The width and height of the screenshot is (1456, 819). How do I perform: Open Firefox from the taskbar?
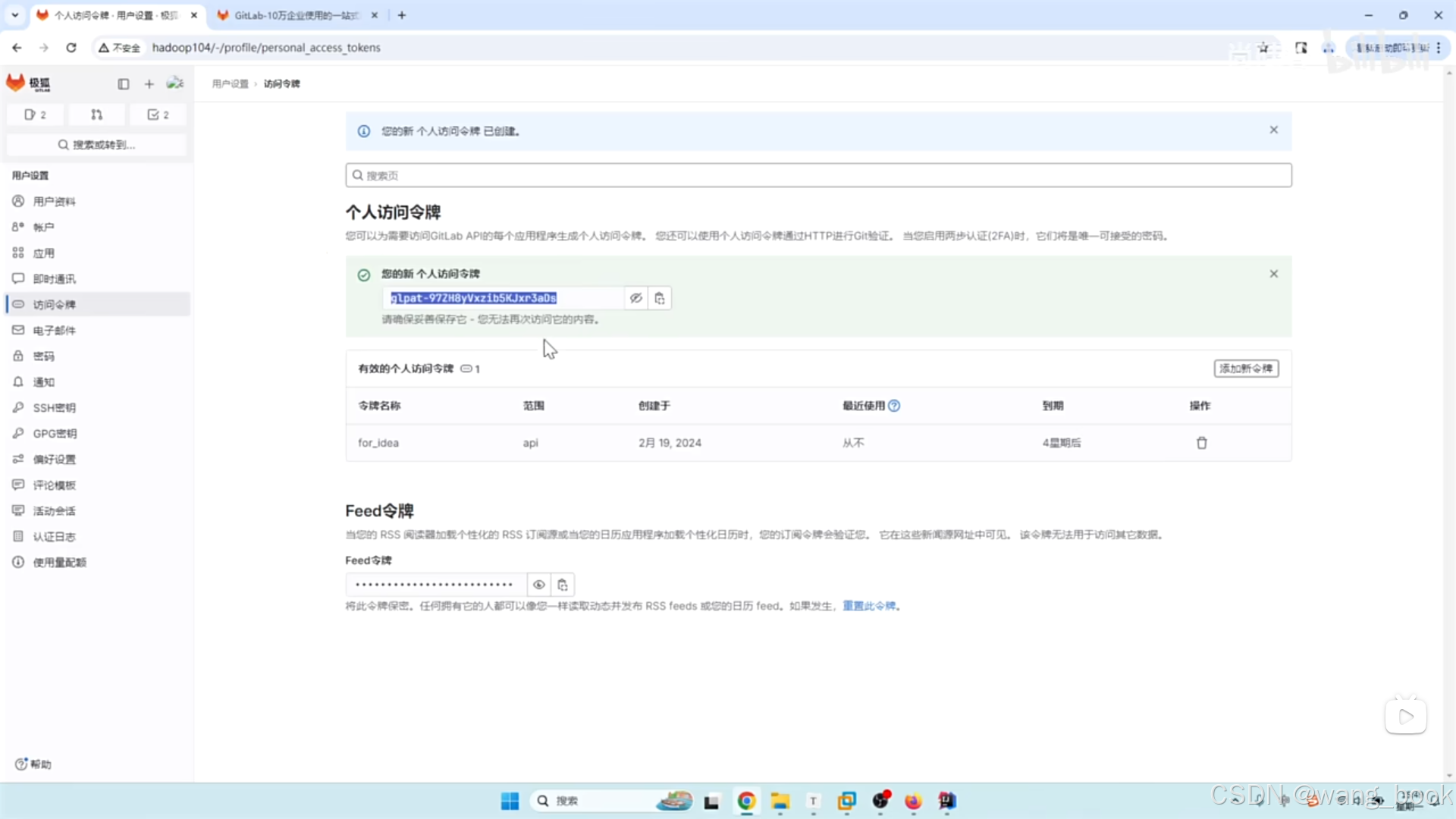(x=913, y=801)
